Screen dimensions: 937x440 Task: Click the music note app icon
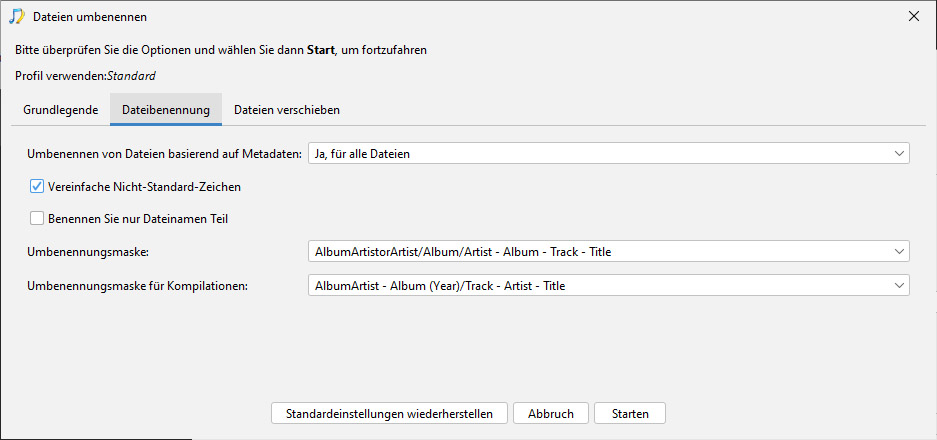(x=17, y=17)
